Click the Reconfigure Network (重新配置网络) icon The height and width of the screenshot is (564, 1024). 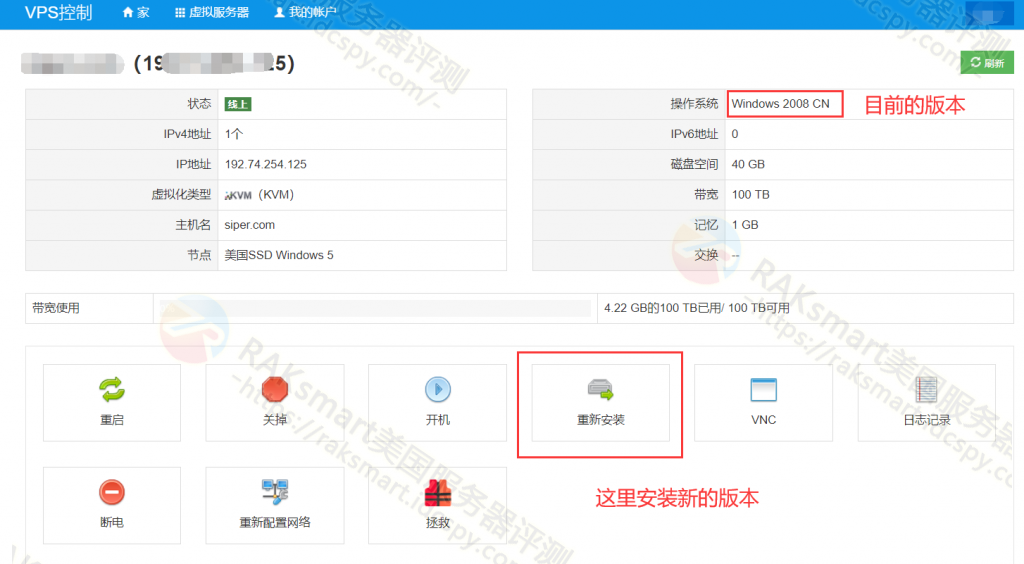[x=275, y=492]
